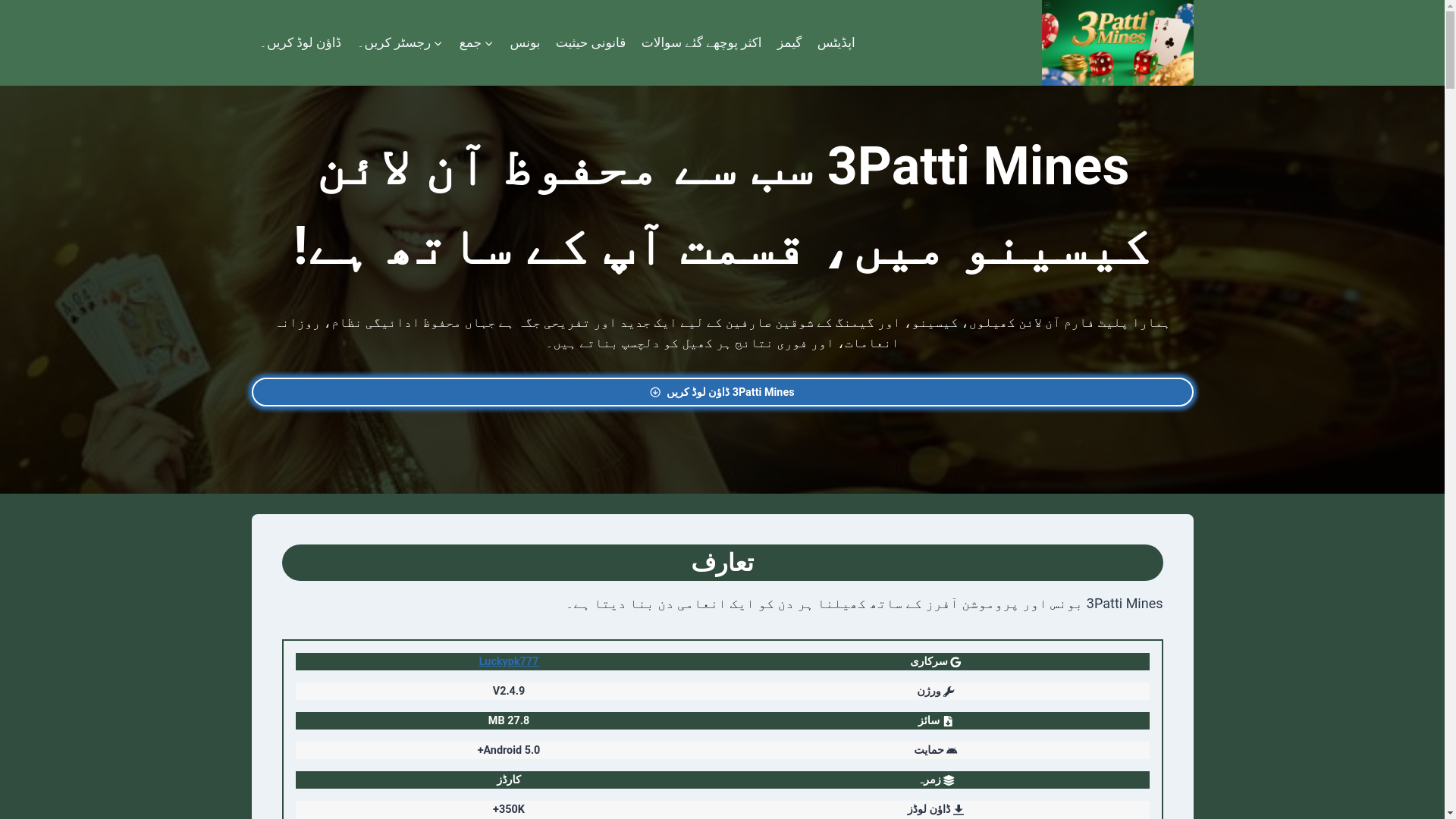Click the file icon beside سائز
Viewport: 1456px width, 819px height.
pyautogui.click(x=947, y=721)
